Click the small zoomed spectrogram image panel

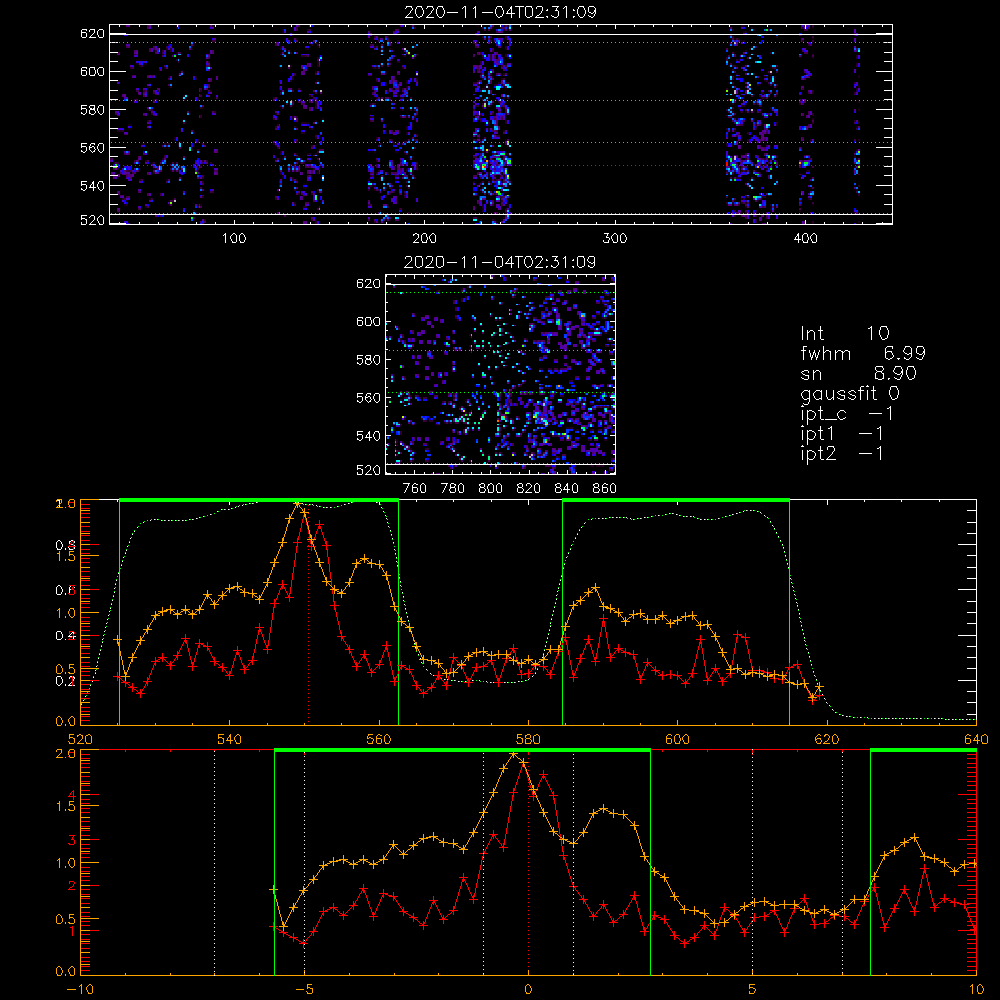coord(501,374)
